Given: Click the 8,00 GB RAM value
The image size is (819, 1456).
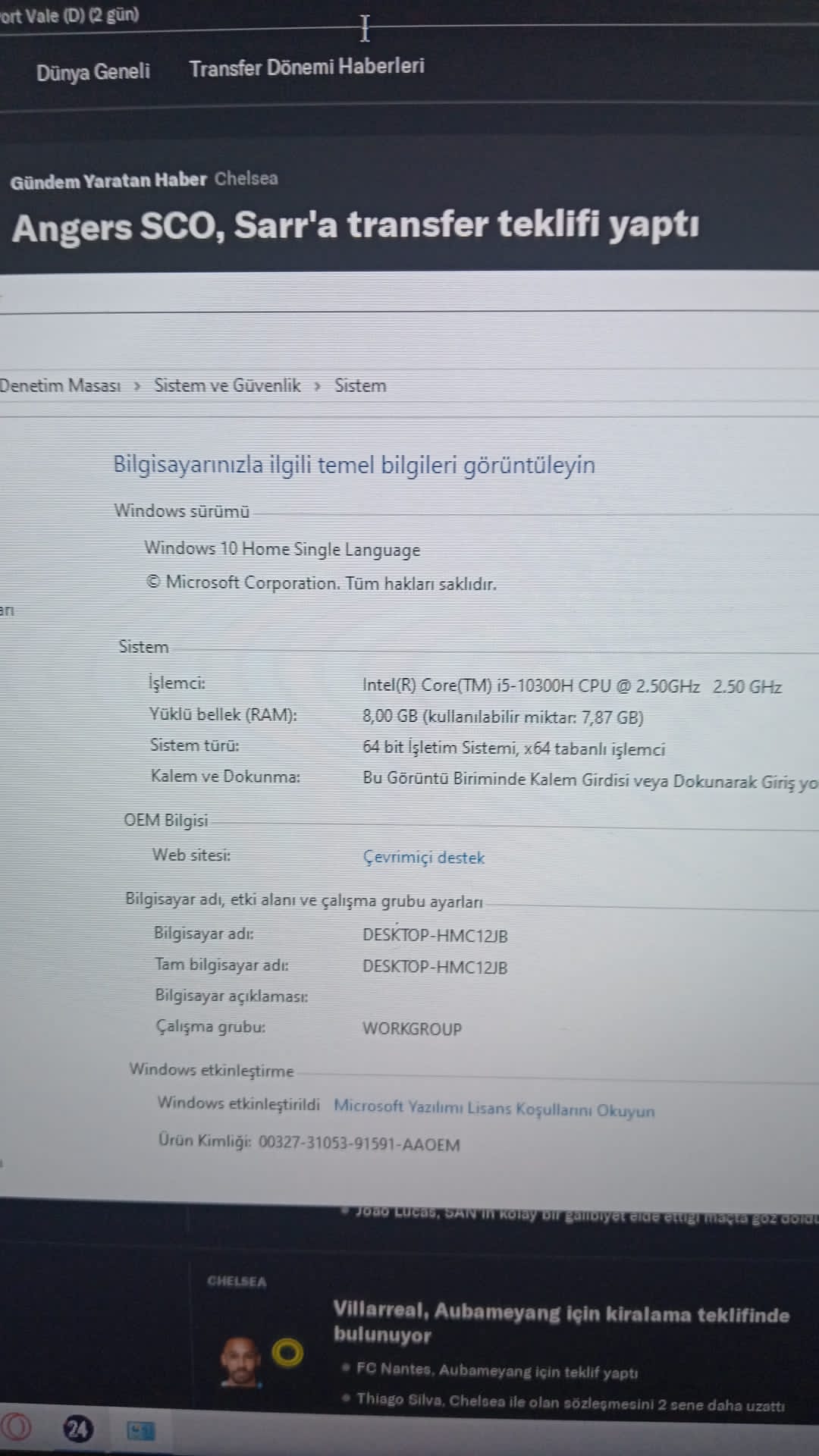Looking at the screenshot, I should (x=503, y=717).
